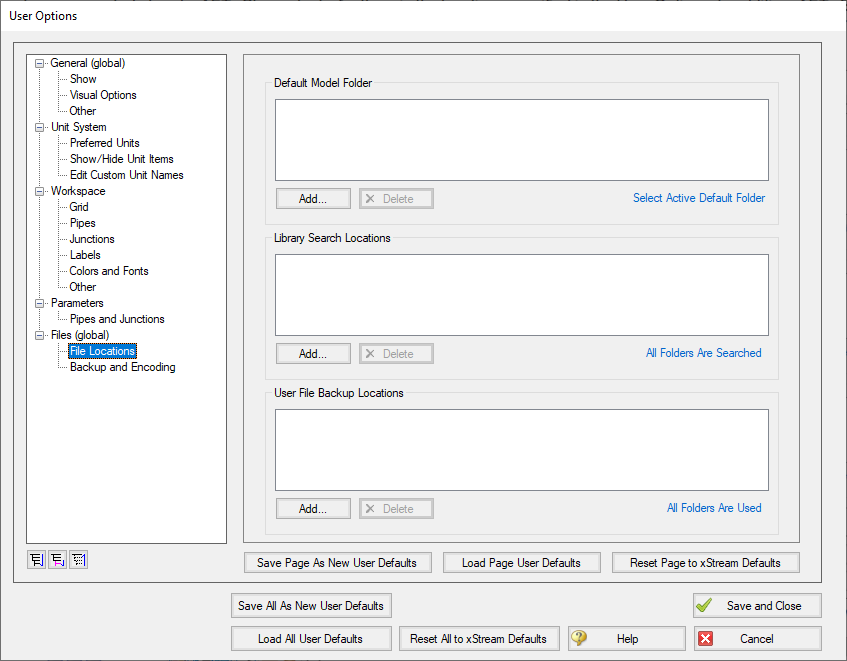Click Save All As New User Defaults
This screenshot has height=661, width=847.
coord(311,606)
